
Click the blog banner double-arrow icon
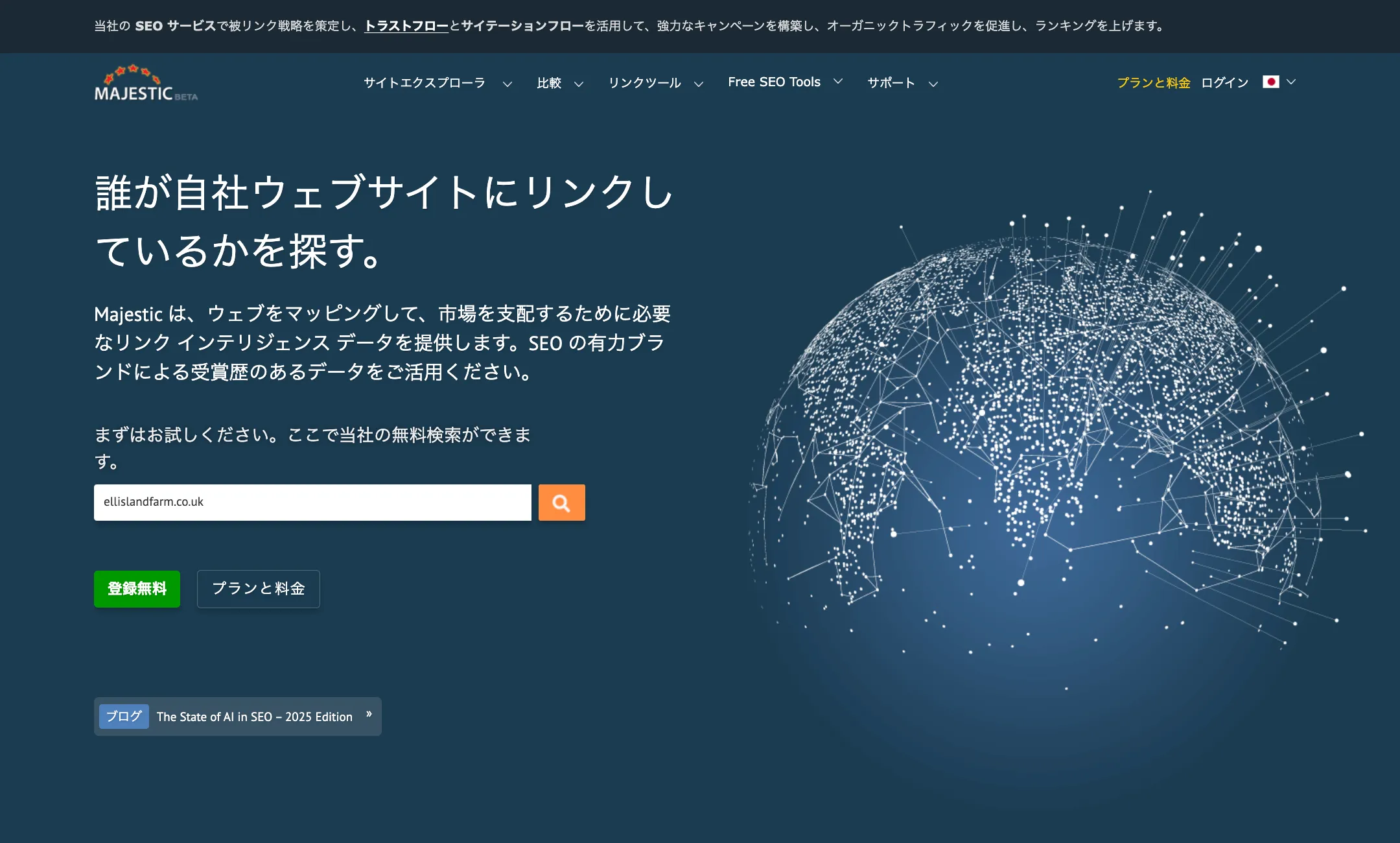pyautogui.click(x=369, y=714)
